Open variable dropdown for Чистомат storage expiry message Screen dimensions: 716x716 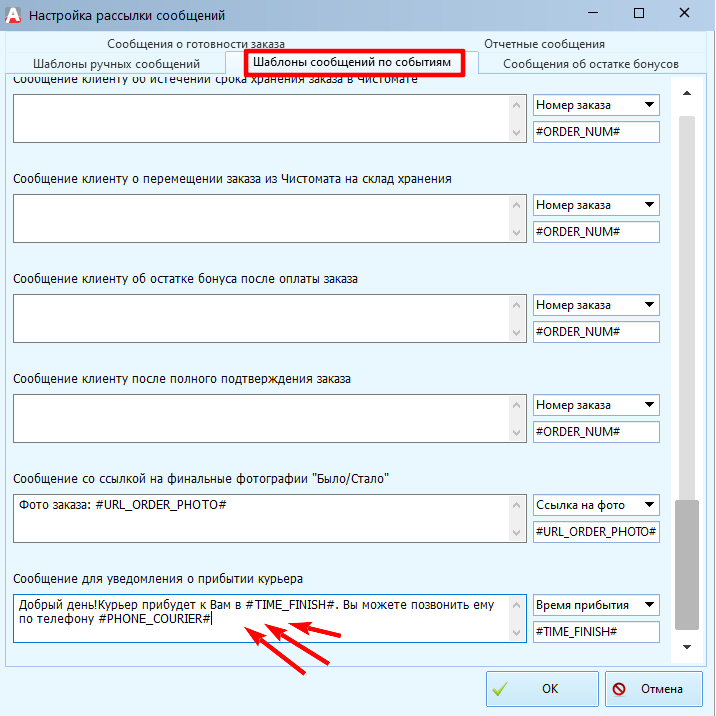pyautogui.click(x=596, y=105)
